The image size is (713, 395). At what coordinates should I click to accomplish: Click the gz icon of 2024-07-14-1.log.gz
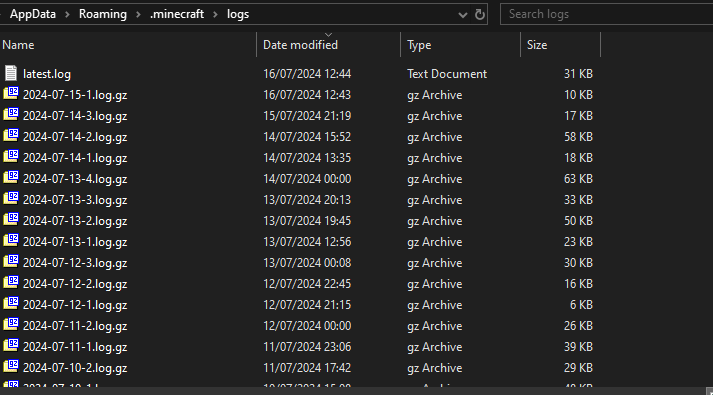(11, 156)
